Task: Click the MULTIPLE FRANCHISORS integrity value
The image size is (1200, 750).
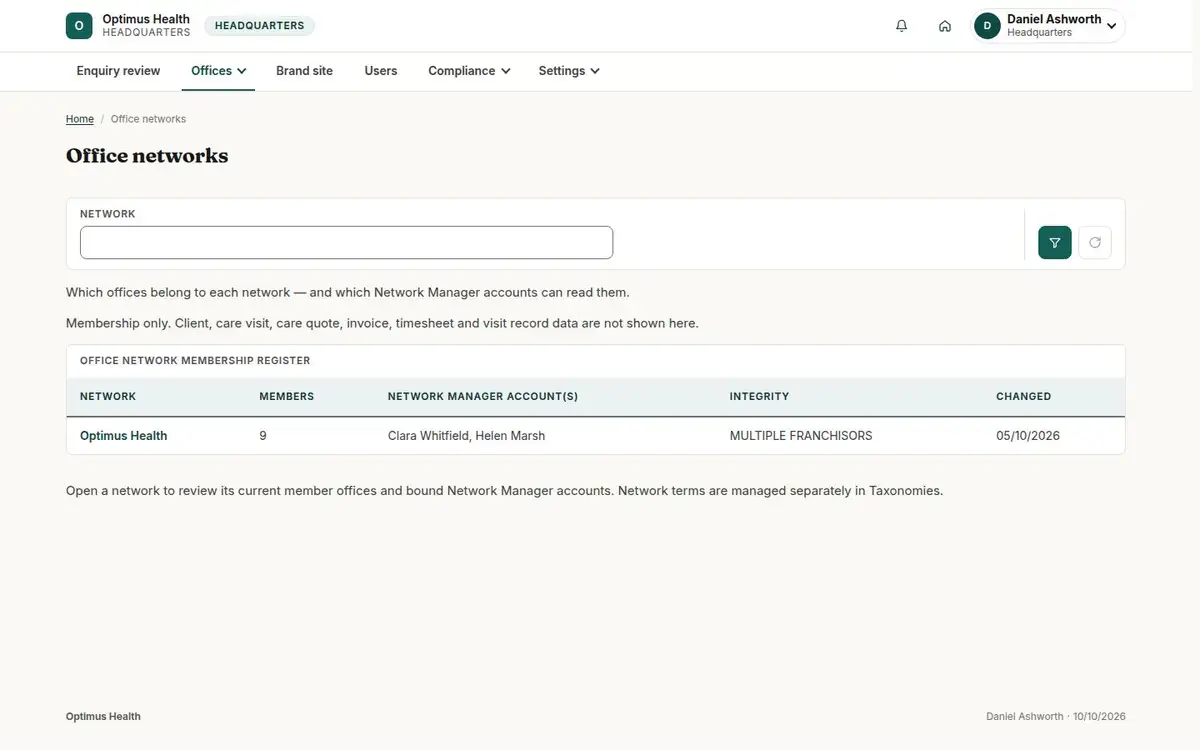Action: (x=801, y=436)
